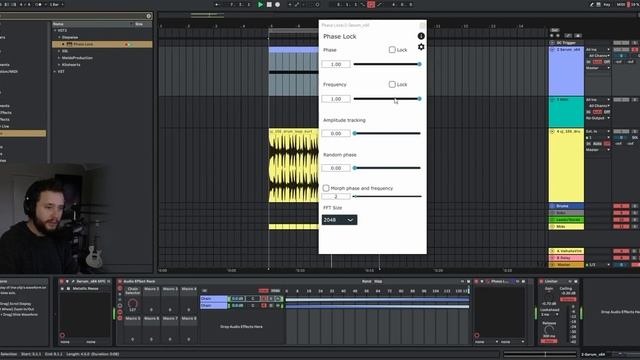Collapse the Dispense folder in browser

[59, 37]
